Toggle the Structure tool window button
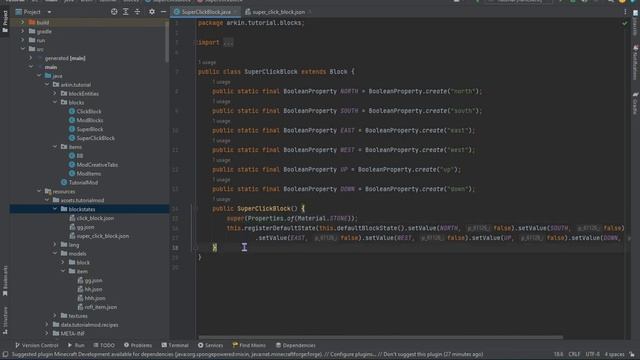Screen dimensions: 640x360 (5, 321)
